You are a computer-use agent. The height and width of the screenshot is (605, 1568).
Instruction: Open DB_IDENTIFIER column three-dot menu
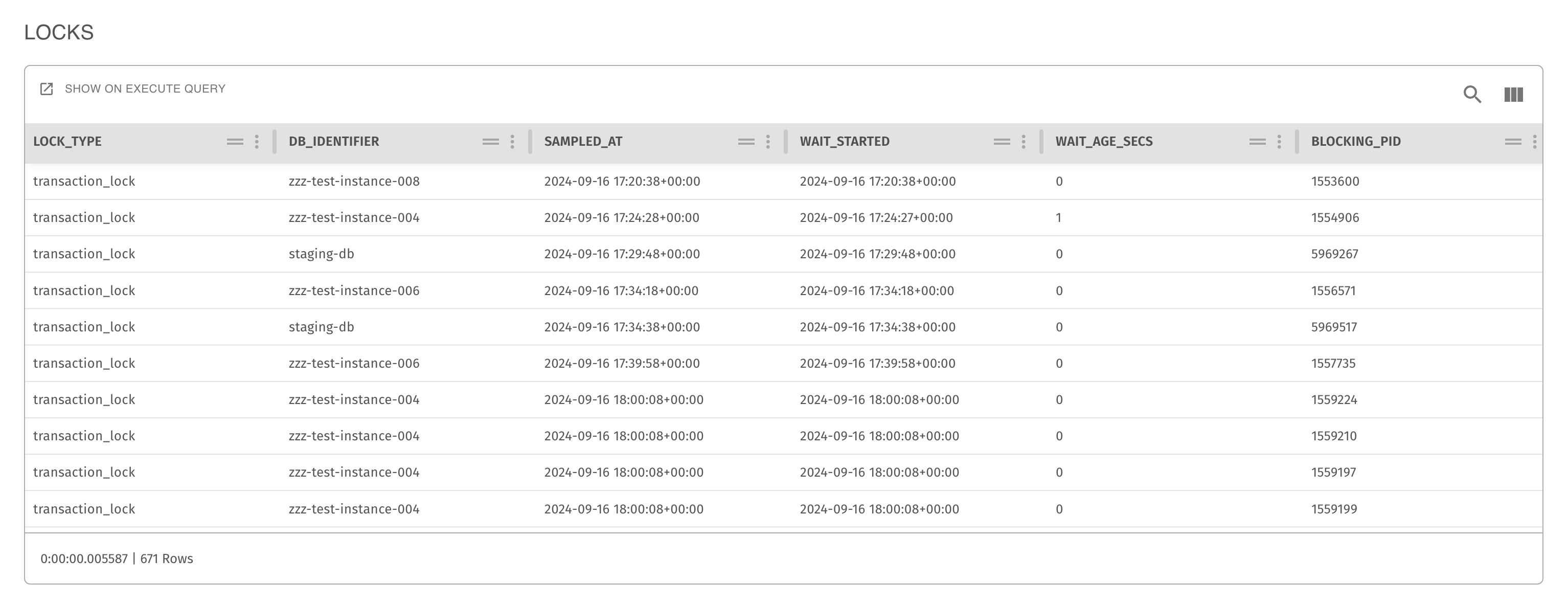512,142
